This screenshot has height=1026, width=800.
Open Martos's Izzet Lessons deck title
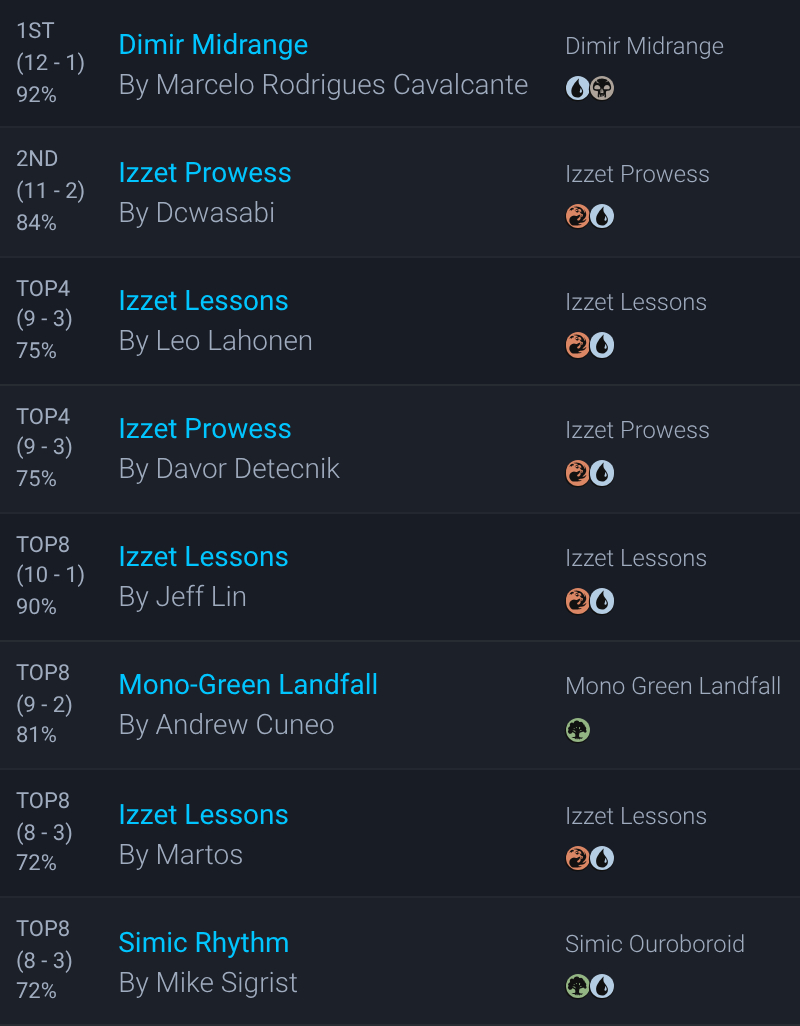(x=203, y=815)
